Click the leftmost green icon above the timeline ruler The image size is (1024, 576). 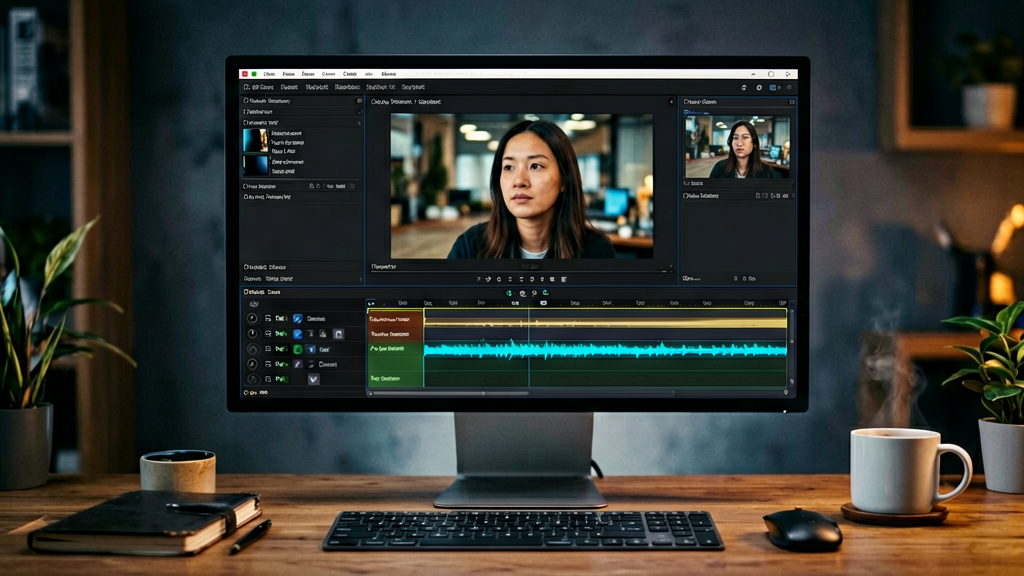click(509, 293)
